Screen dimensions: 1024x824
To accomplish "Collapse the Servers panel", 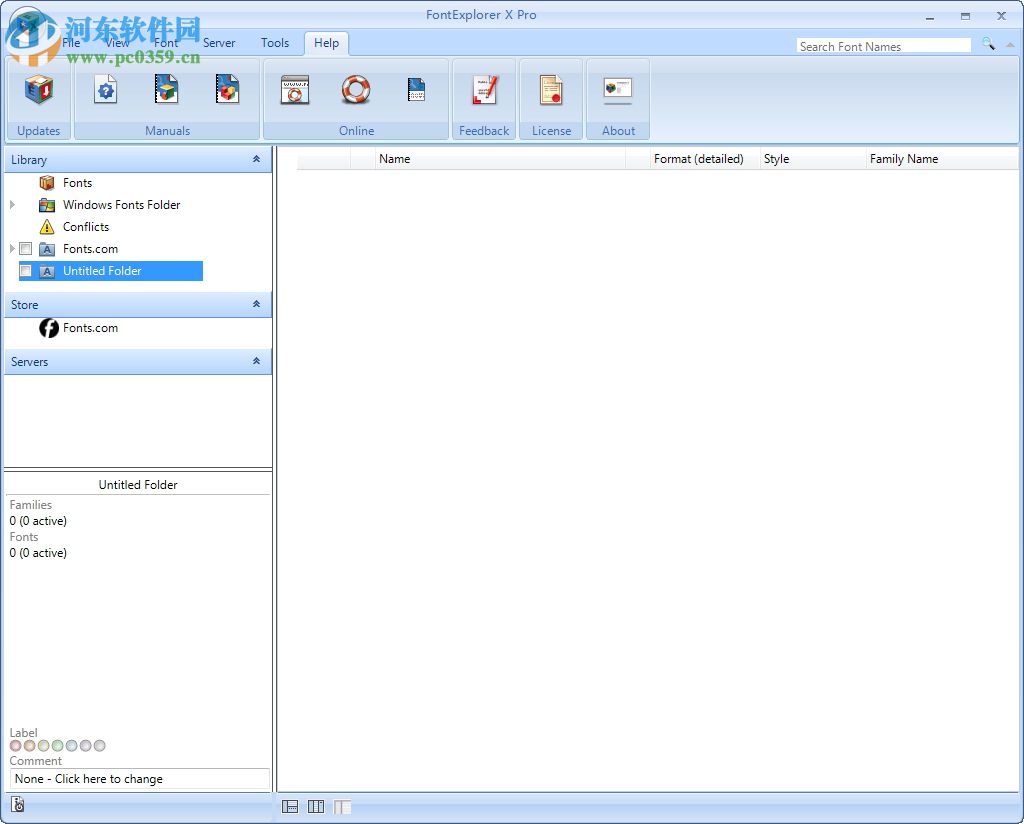I will [257, 361].
